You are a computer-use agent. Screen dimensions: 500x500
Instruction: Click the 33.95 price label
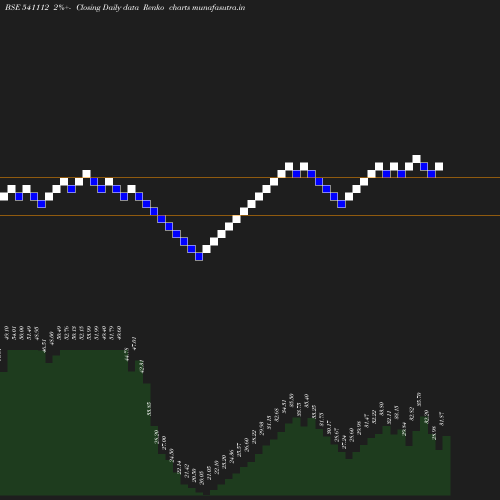(149, 409)
